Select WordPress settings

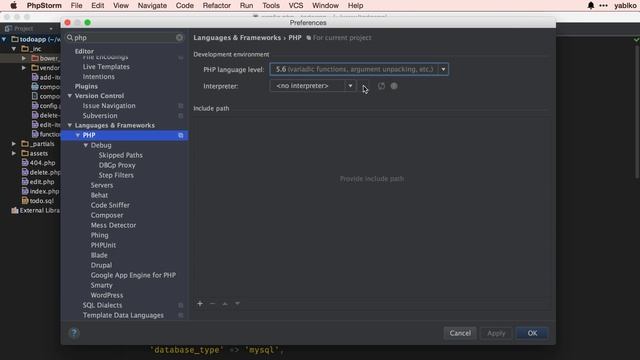click(107, 295)
